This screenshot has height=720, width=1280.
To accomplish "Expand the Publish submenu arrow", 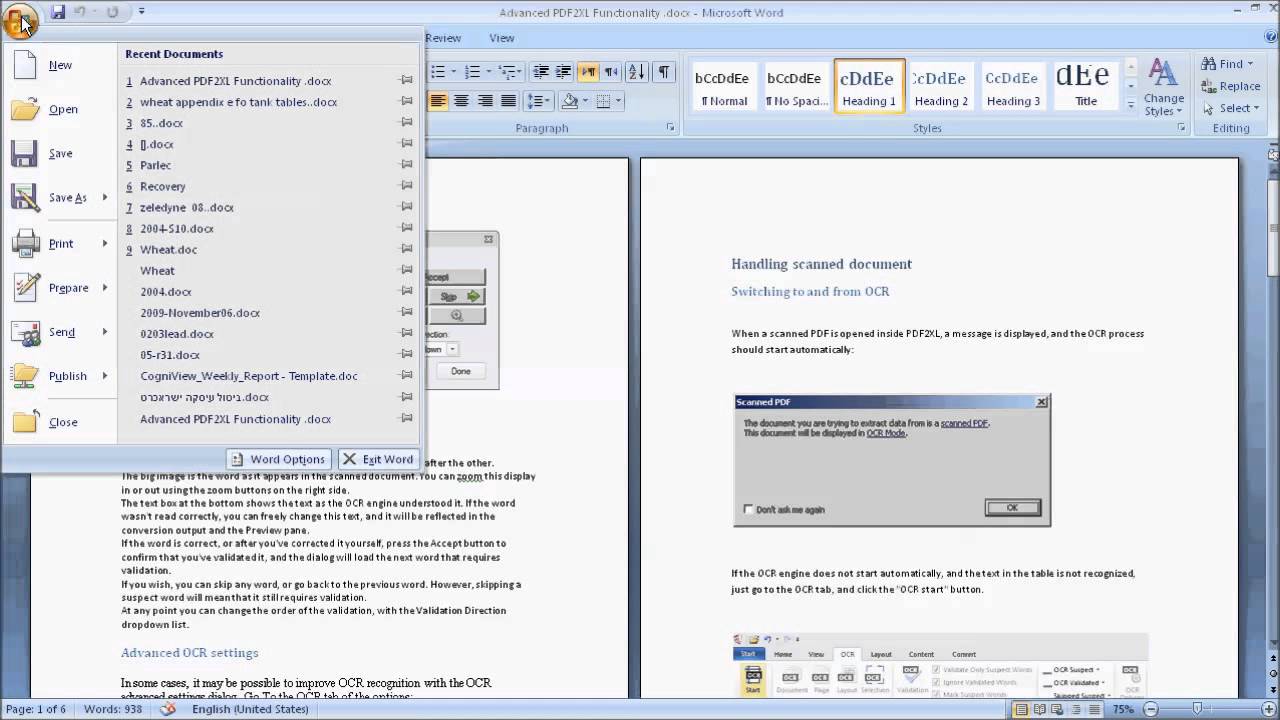I will coord(104,376).
